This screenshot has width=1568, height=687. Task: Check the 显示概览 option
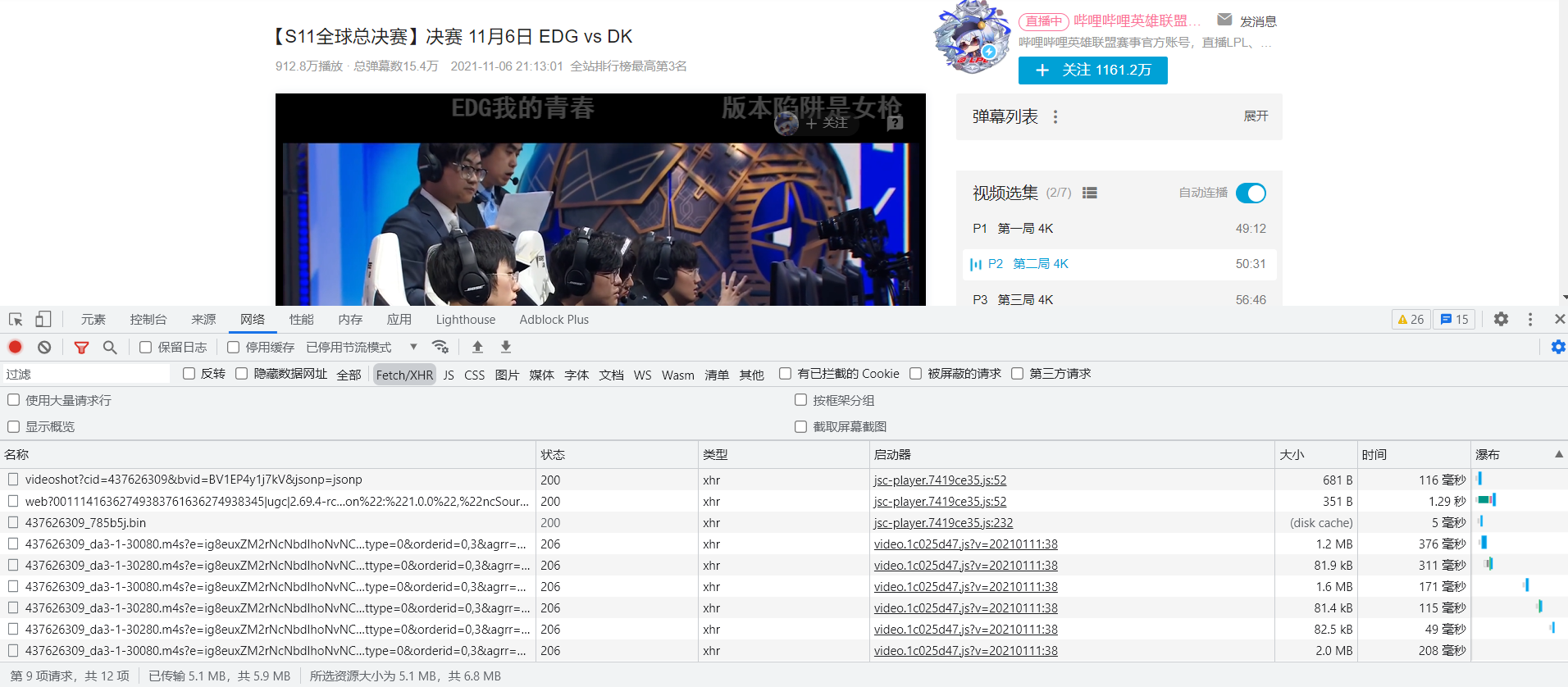(x=13, y=426)
